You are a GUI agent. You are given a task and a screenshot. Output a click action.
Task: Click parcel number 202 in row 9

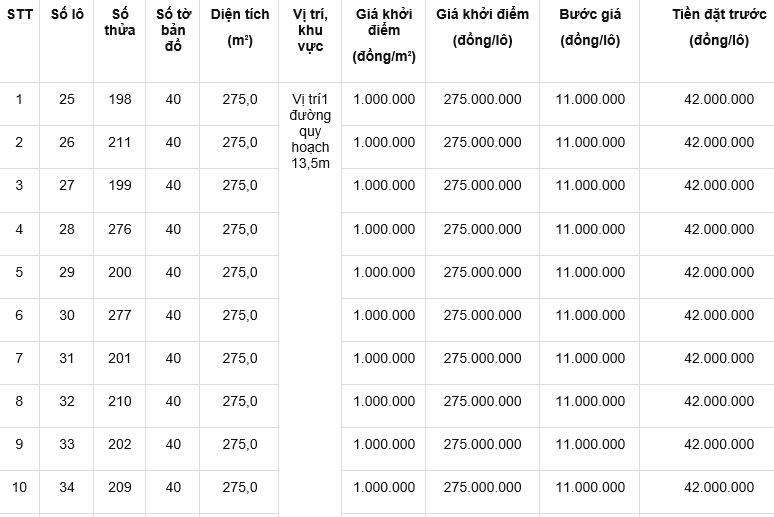(x=119, y=444)
